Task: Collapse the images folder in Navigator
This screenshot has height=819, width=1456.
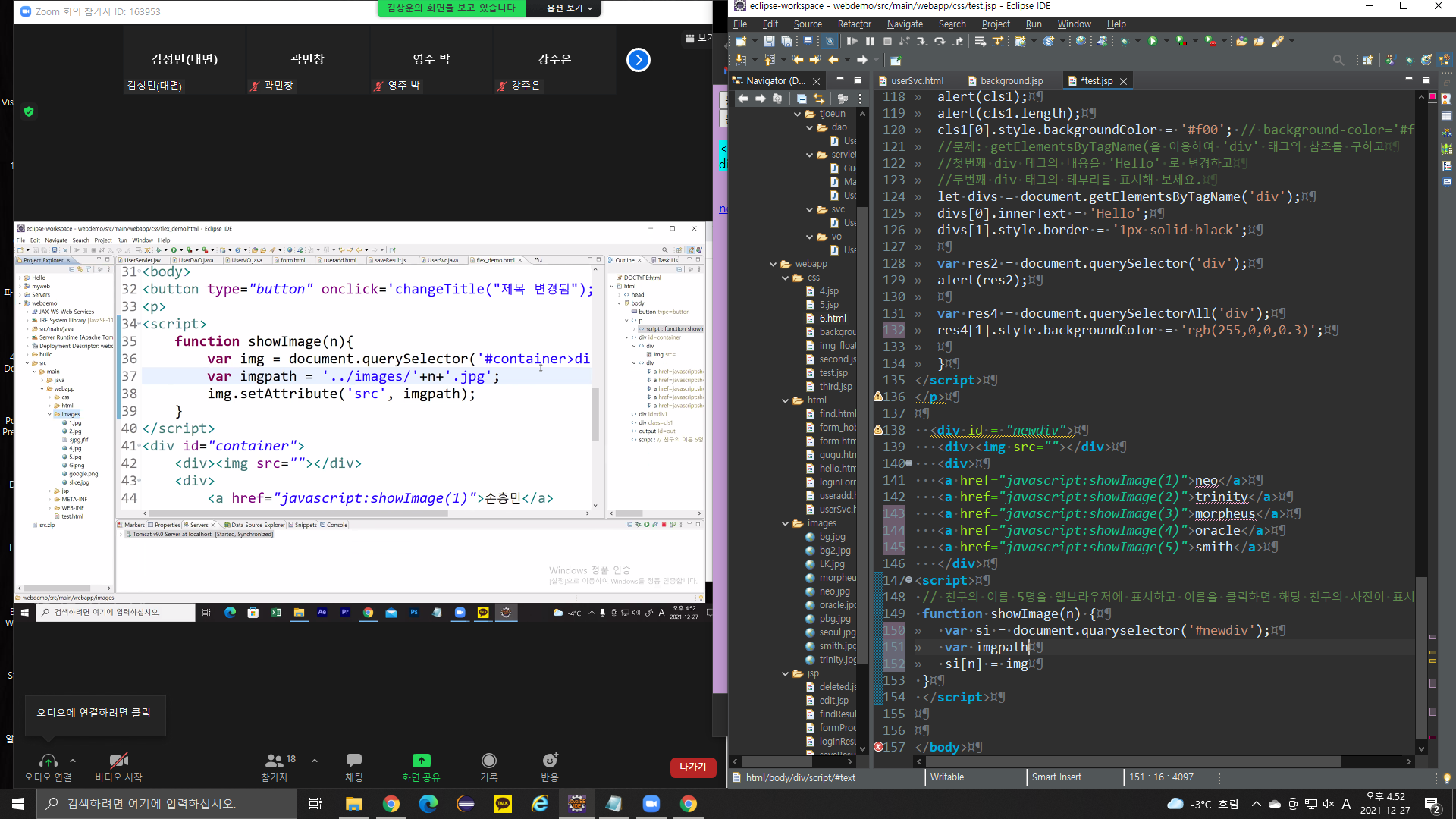Action: [x=786, y=523]
